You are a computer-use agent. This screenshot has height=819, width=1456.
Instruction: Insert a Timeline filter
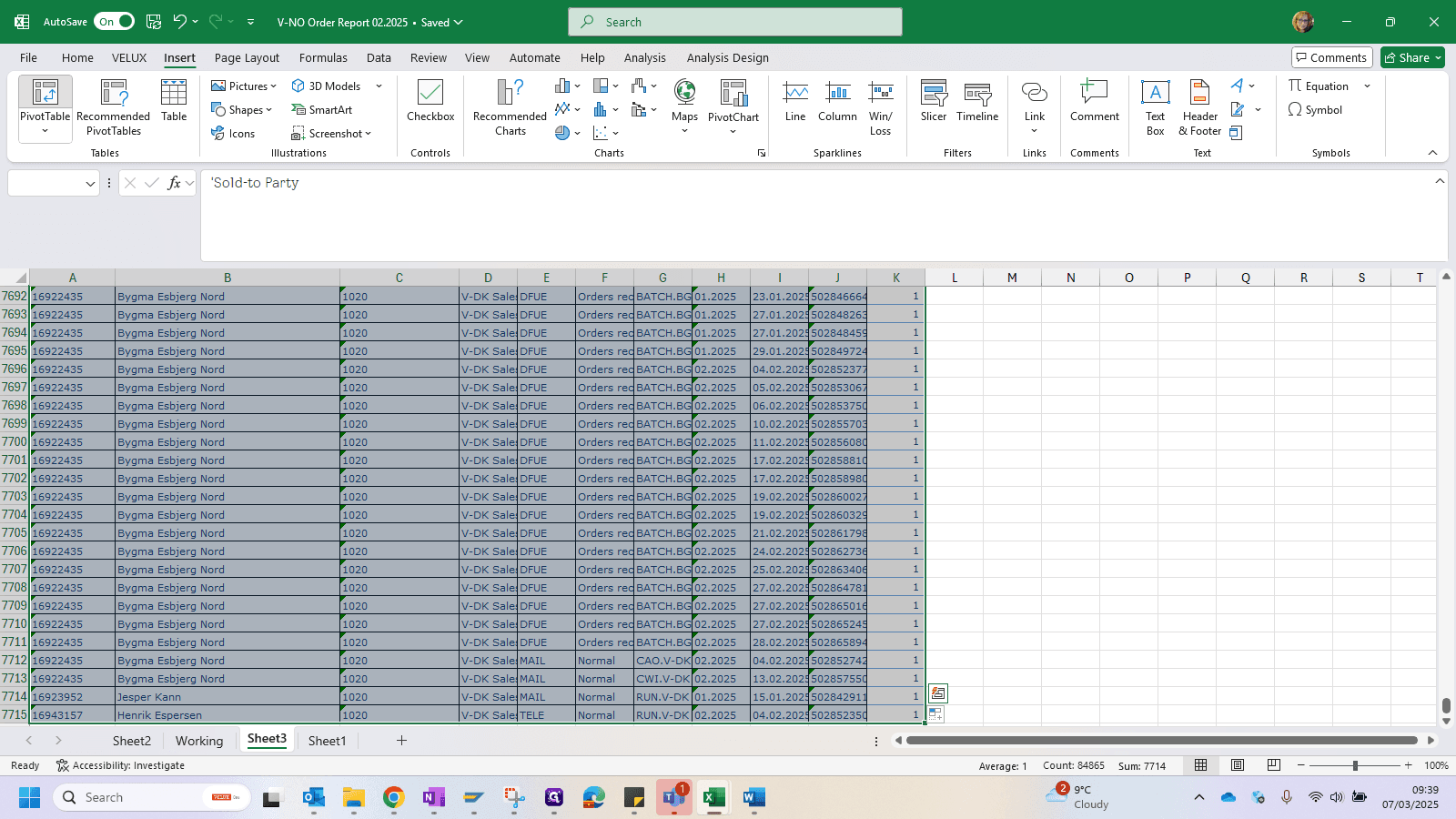point(977,101)
